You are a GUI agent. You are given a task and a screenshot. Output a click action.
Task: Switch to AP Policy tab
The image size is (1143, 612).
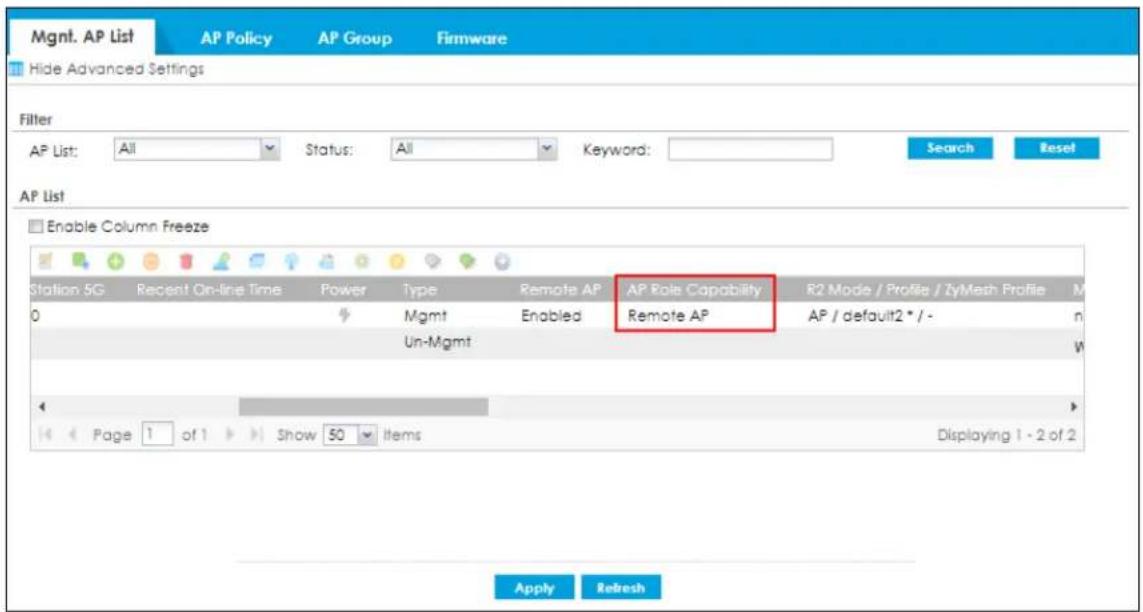coord(235,39)
